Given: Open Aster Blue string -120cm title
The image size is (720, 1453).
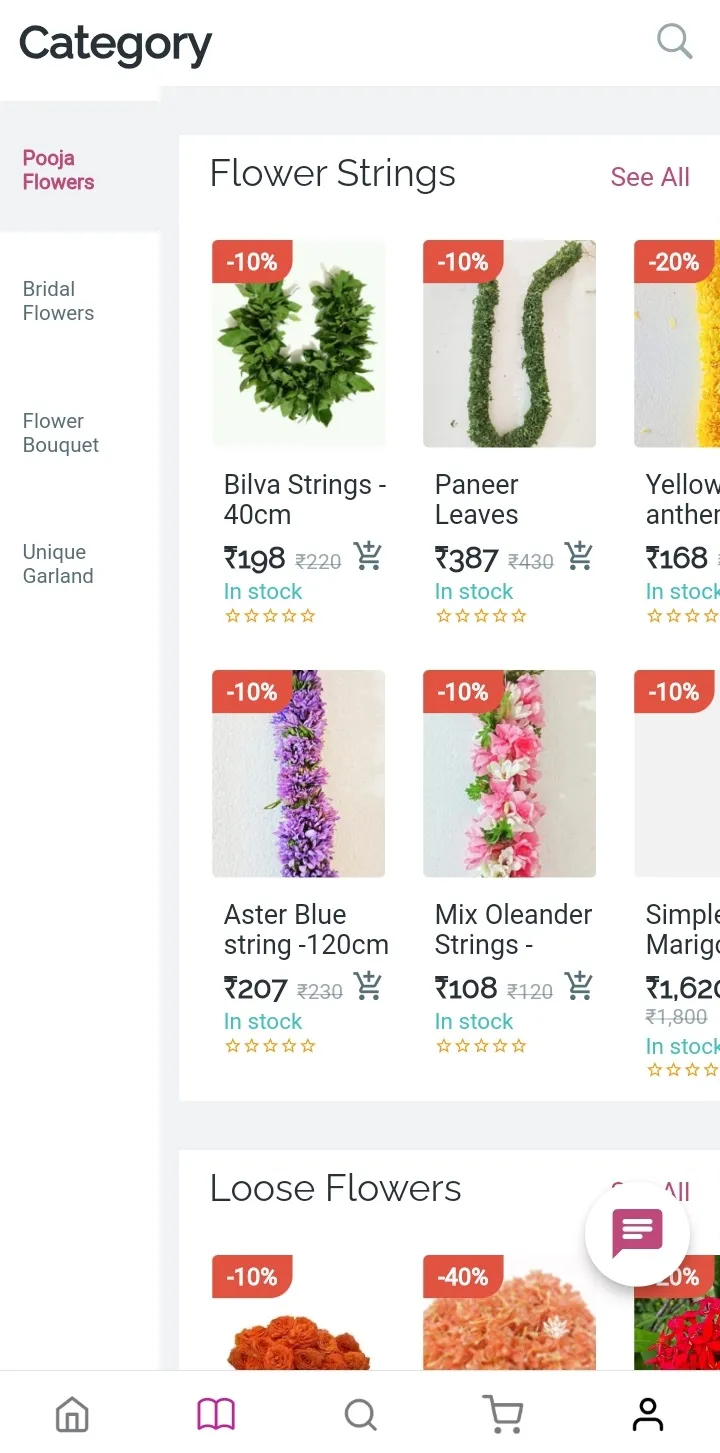Looking at the screenshot, I should point(306,929).
